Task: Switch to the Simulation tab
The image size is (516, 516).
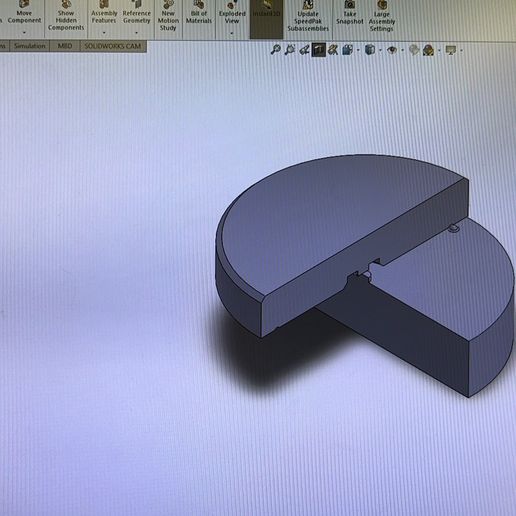Action: (30, 46)
